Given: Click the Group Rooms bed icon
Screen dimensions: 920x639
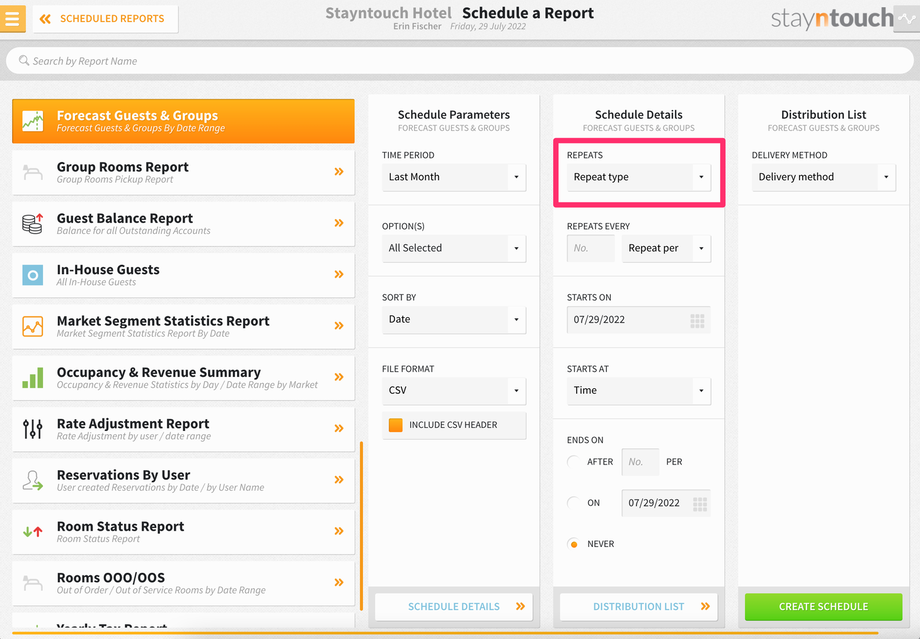Looking at the screenshot, I should pyautogui.click(x=33, y=173).
